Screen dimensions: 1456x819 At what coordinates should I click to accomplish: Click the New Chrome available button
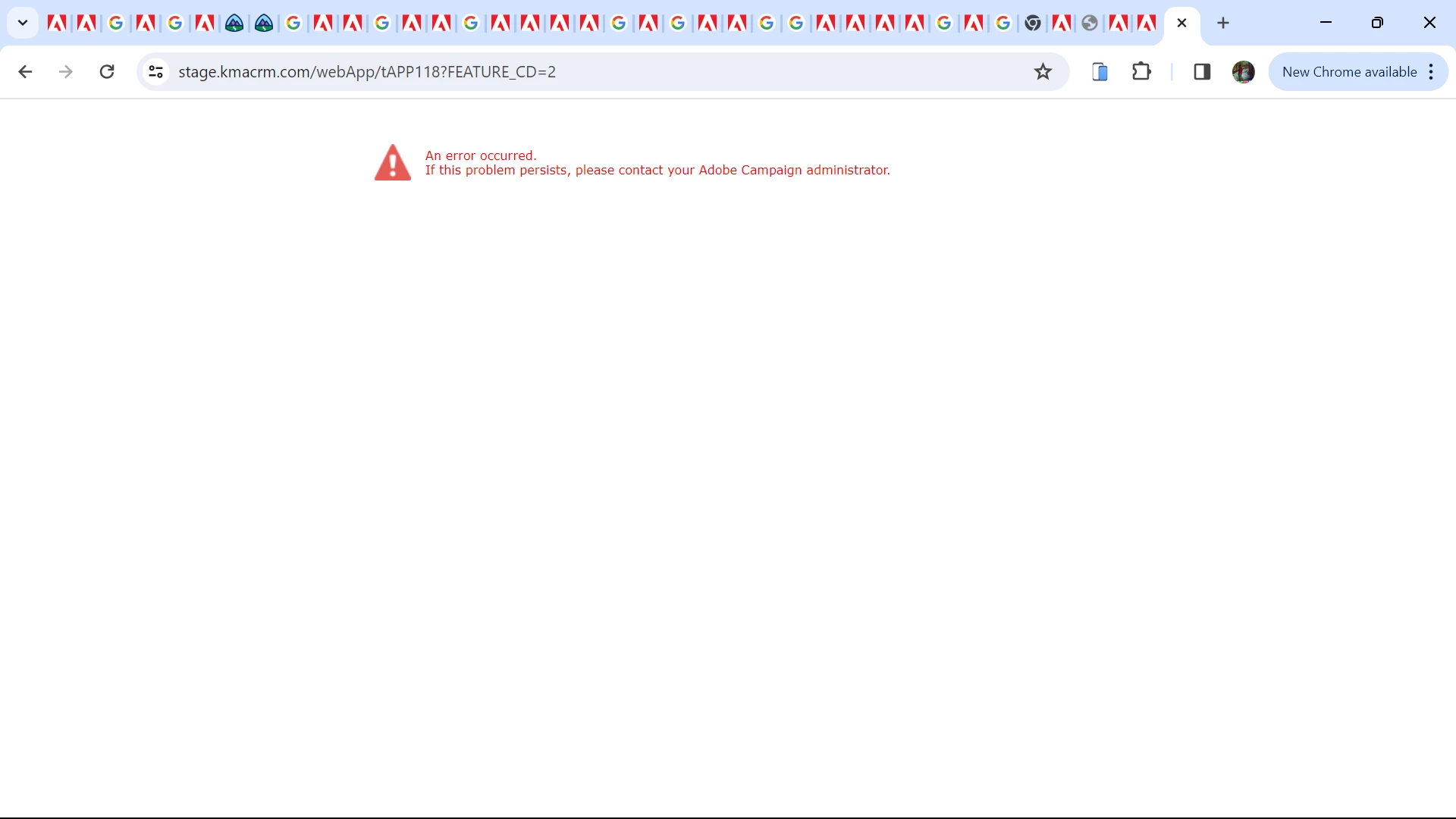tap(1348, 72)
